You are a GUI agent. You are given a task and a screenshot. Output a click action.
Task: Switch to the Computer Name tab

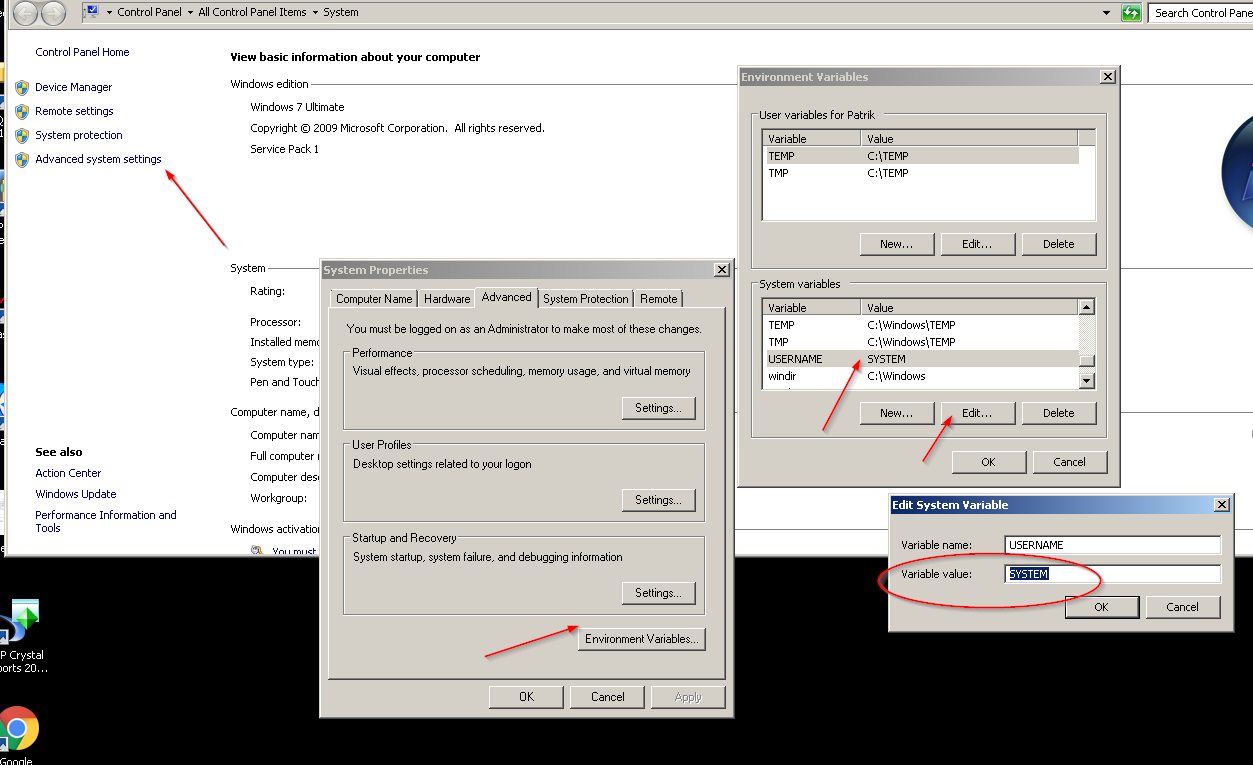[x=374, y=299]
